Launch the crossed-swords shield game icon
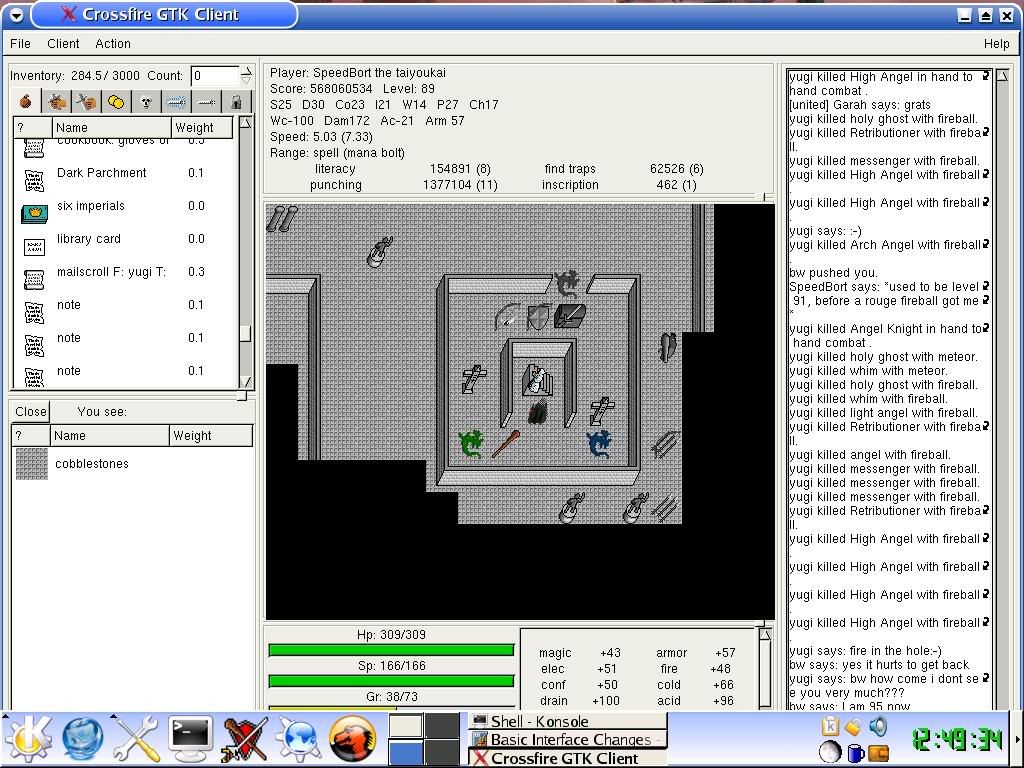The height and width of the screenshot is (768, 1024). 244,739
